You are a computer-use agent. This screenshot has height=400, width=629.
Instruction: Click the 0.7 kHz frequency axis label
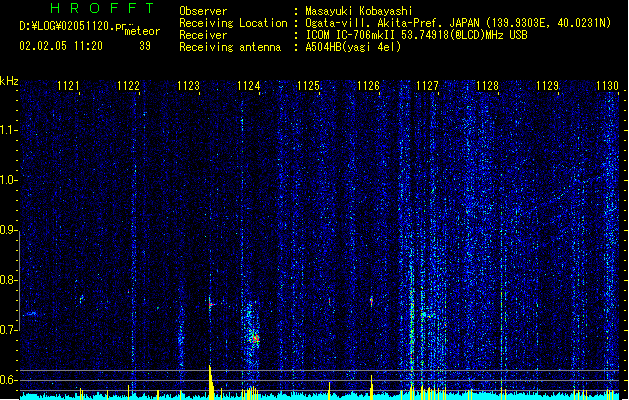pyautogui.click(x=8, y=330)
